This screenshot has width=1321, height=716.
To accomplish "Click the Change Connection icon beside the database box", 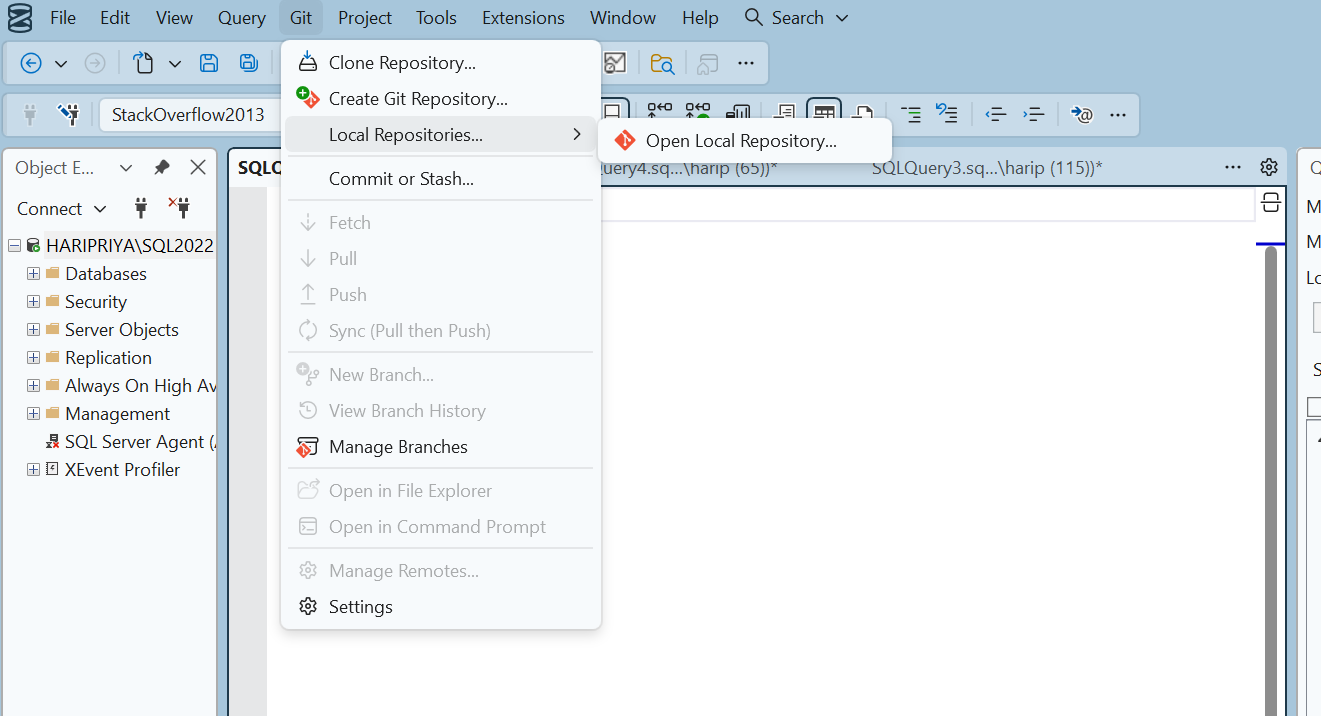I will (x=68, y=114).
